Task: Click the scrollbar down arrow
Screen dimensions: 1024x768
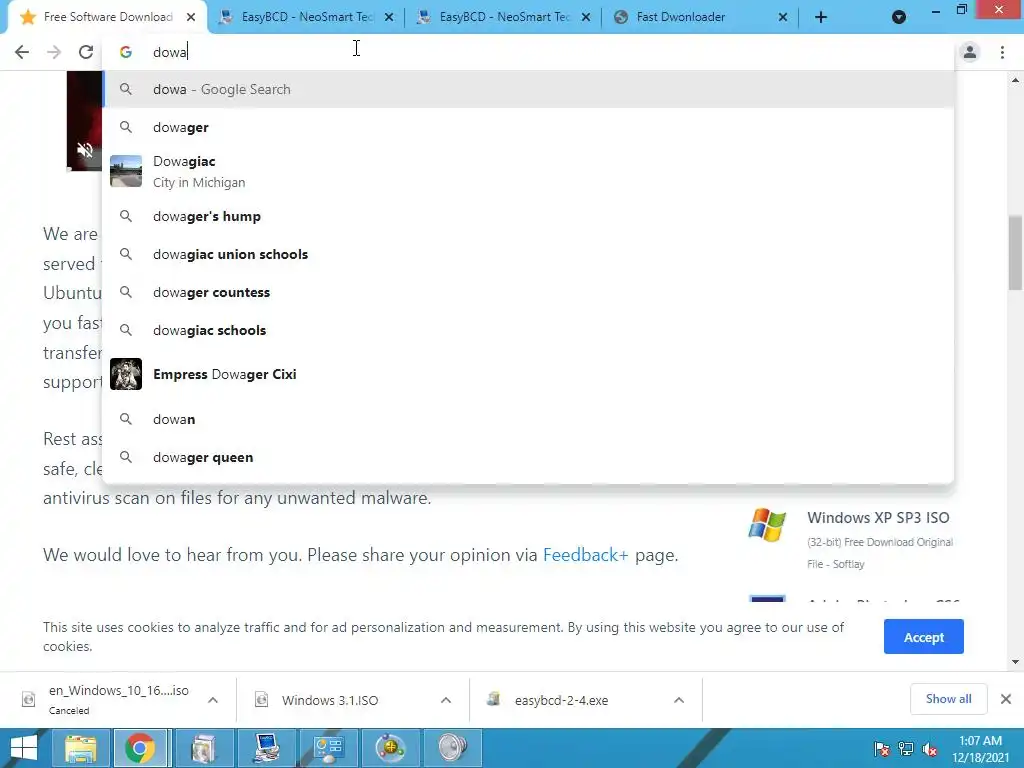Action: [x=1015, y=662]
